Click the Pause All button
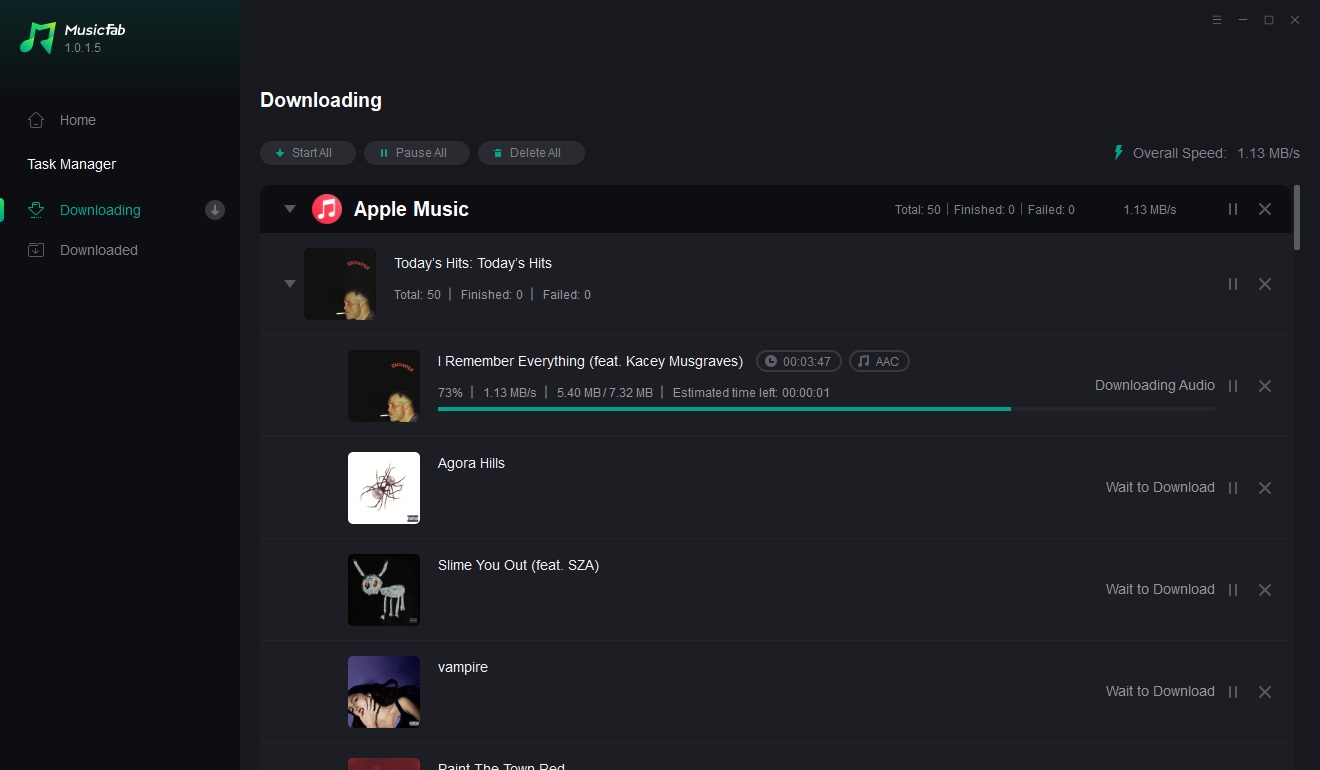This screenshot has width=1320, height=770. (418, 153)
